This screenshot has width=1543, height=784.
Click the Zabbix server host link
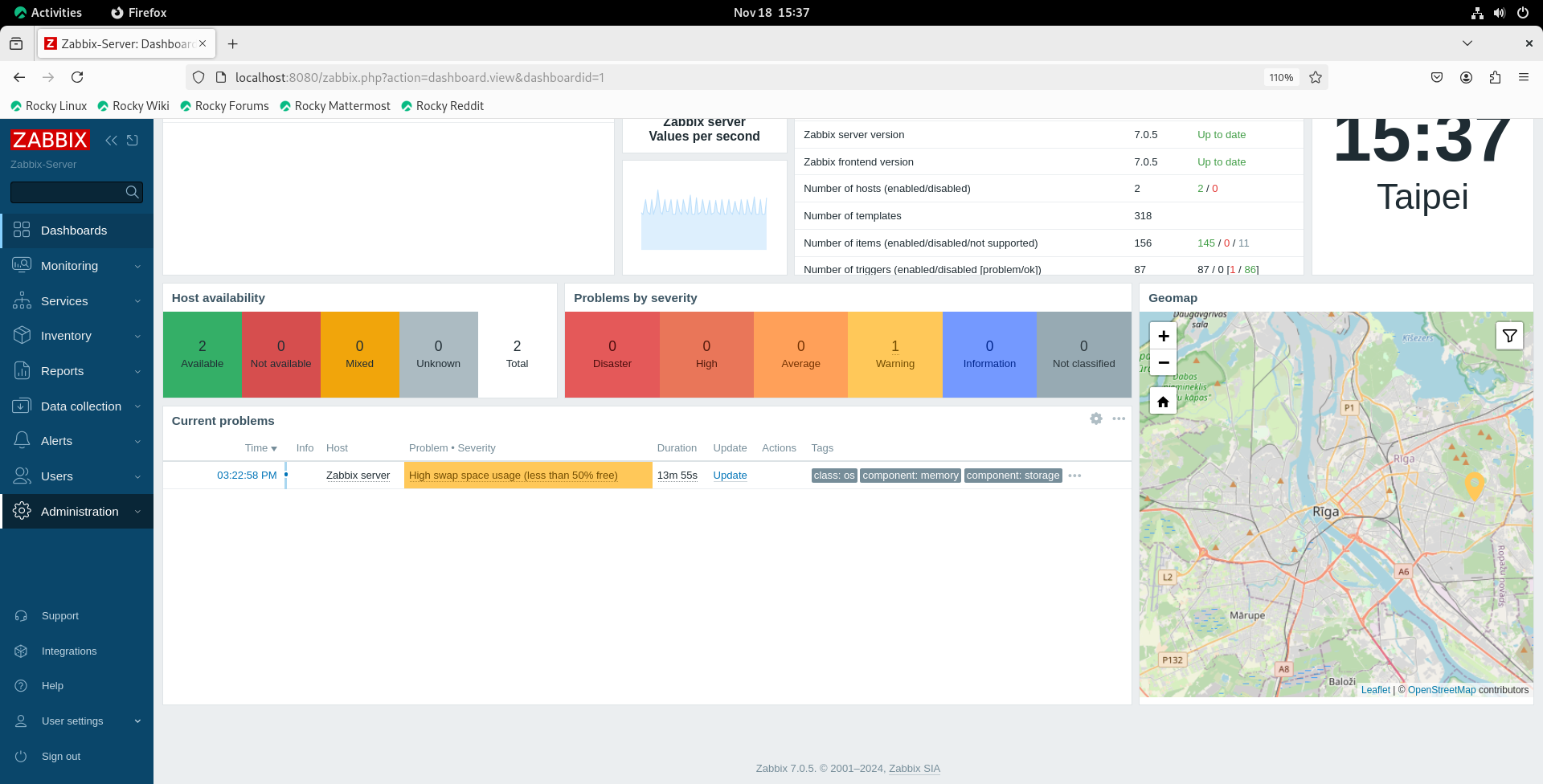(x=358, y=476)
